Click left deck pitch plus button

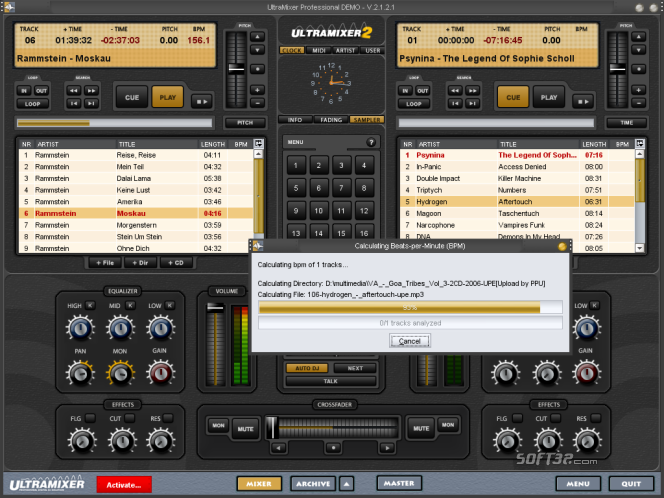pos(257,90)
